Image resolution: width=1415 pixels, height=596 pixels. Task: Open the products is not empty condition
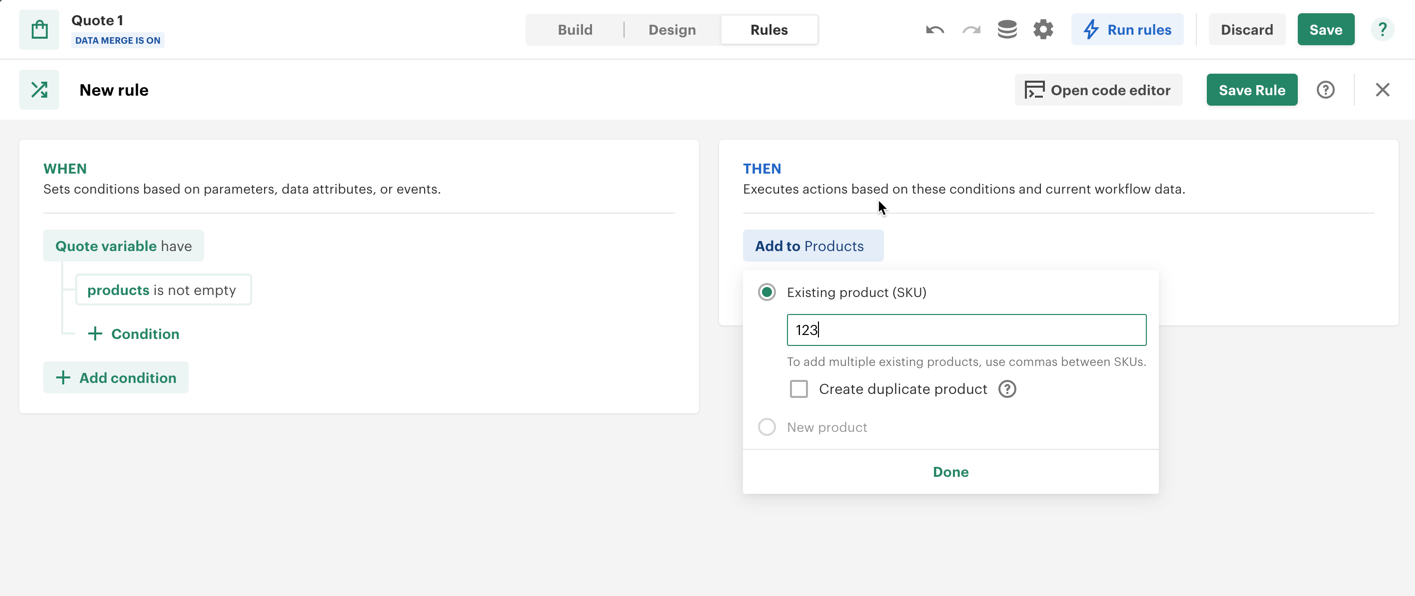pos(163,289)
